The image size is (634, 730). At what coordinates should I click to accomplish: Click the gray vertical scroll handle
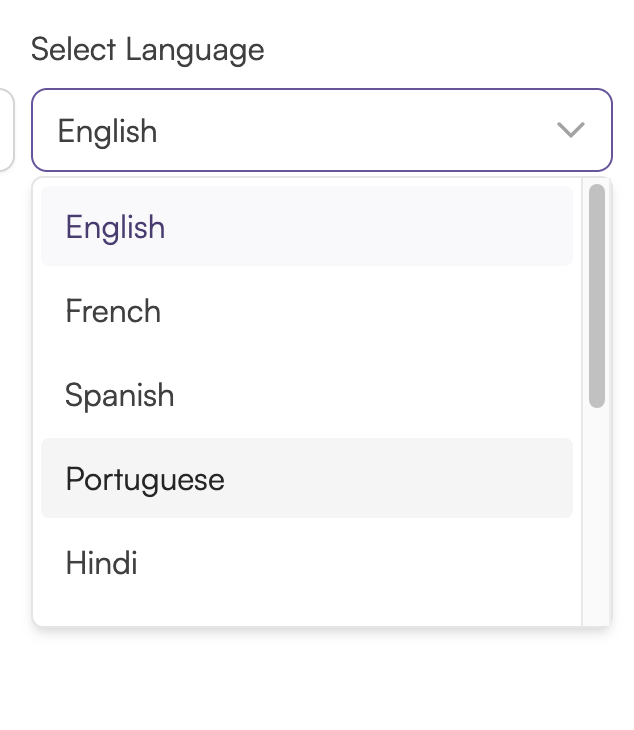click(597, 296)
